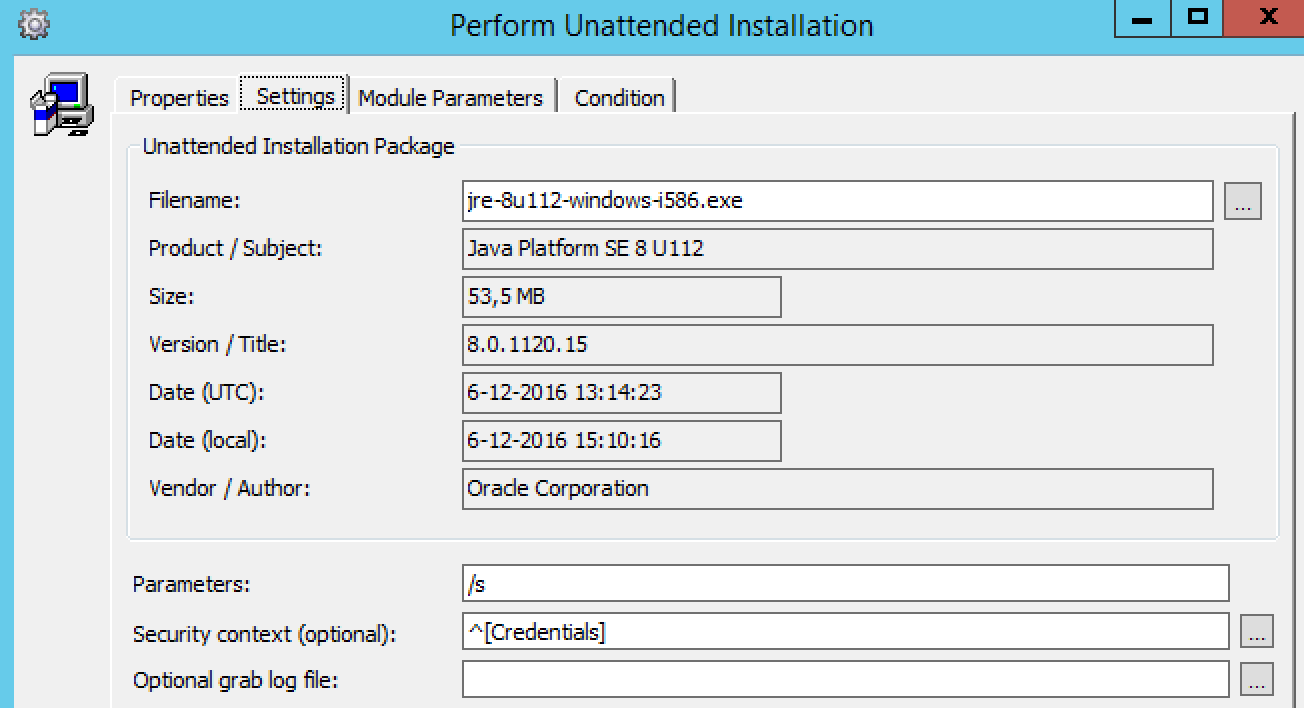Click the Filename input field
This screenshot has width=1304, height=708.
tap(838, 200)
